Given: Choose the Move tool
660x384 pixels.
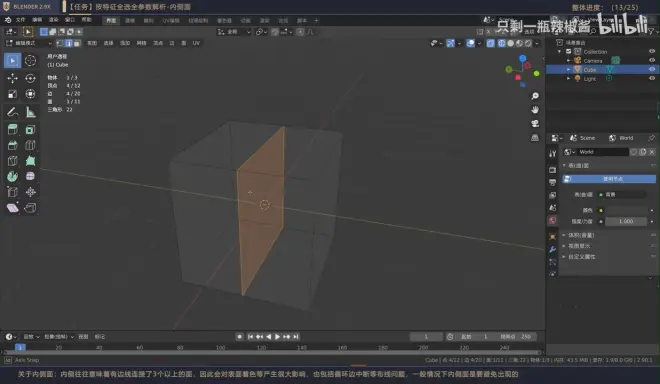Looking at the screenshot, I should (13, 78).
